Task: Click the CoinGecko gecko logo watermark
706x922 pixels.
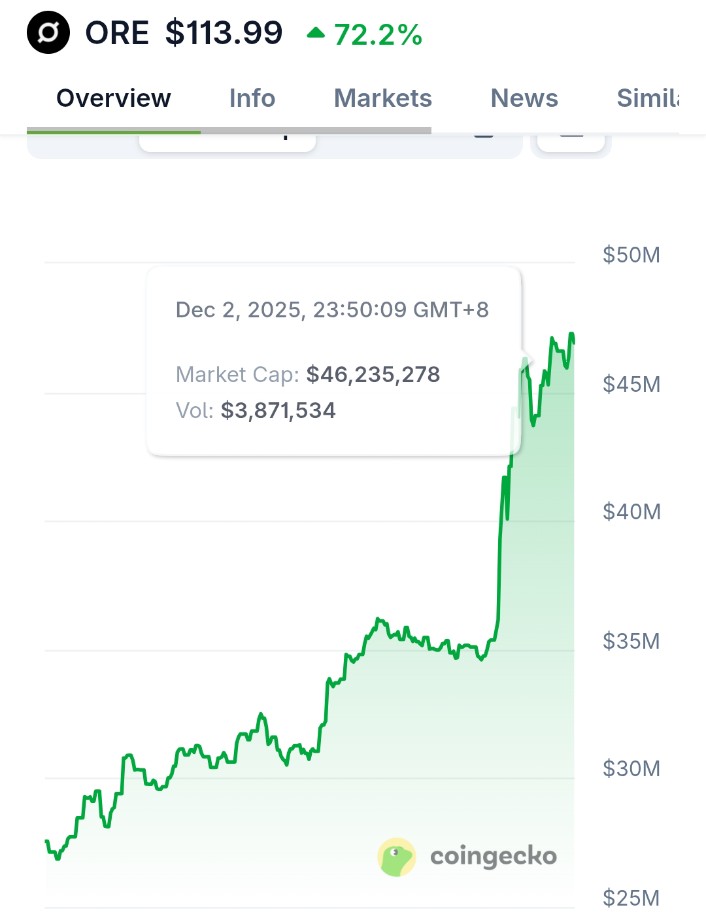Action: point(397,857)
